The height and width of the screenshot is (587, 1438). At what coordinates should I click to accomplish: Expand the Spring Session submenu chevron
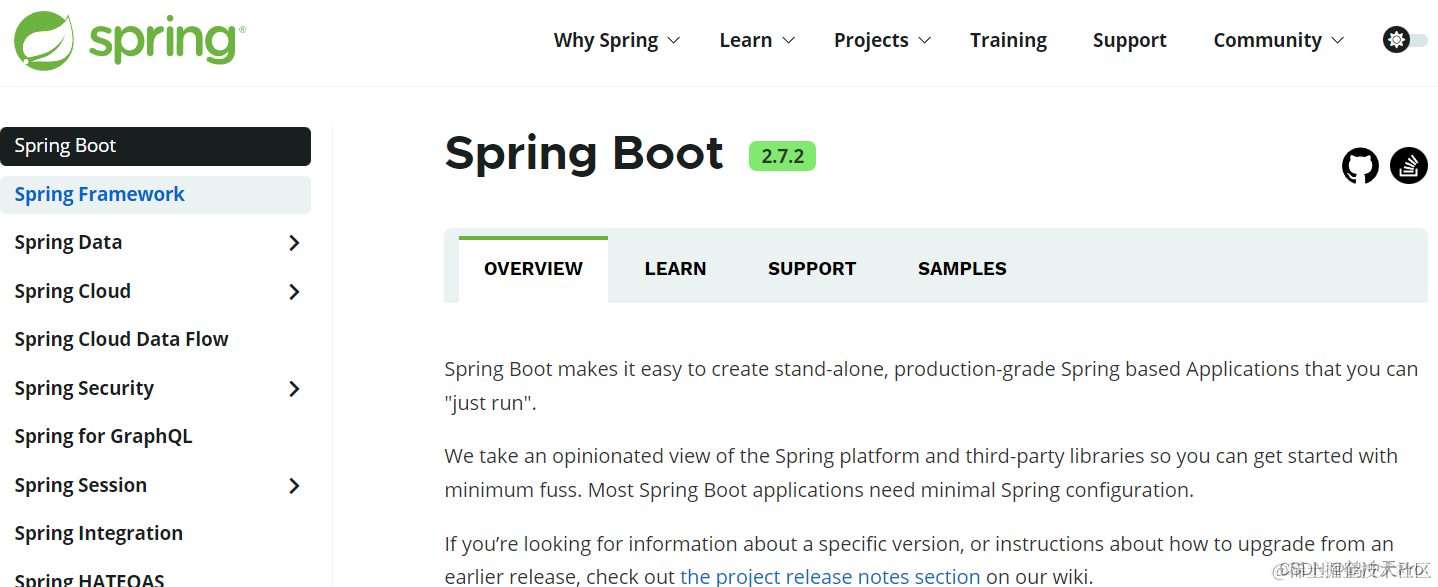[x=294, y=486]
